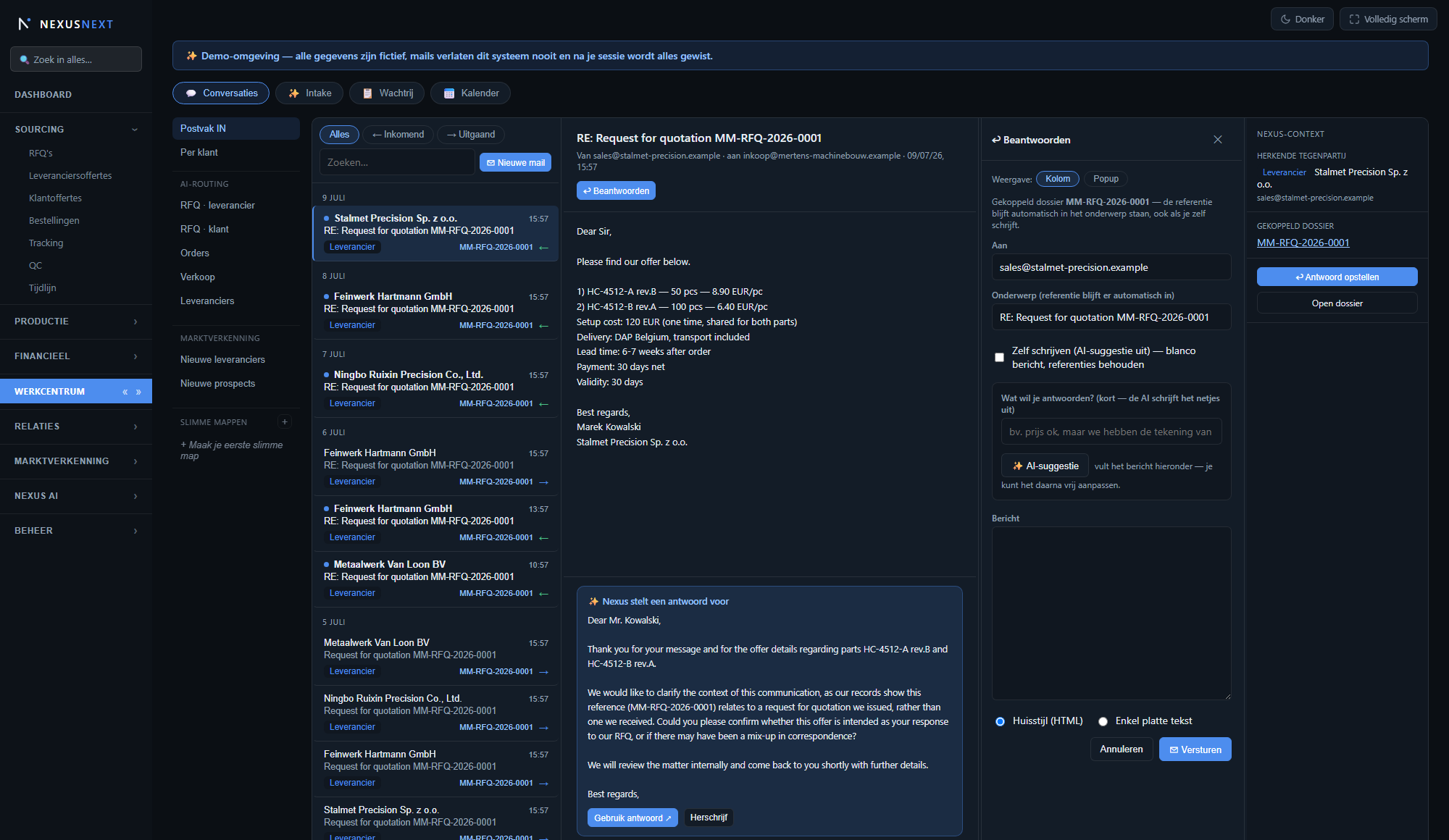Enter Volledig scherm mode

pyautogui.click(x=1388, y=20)
